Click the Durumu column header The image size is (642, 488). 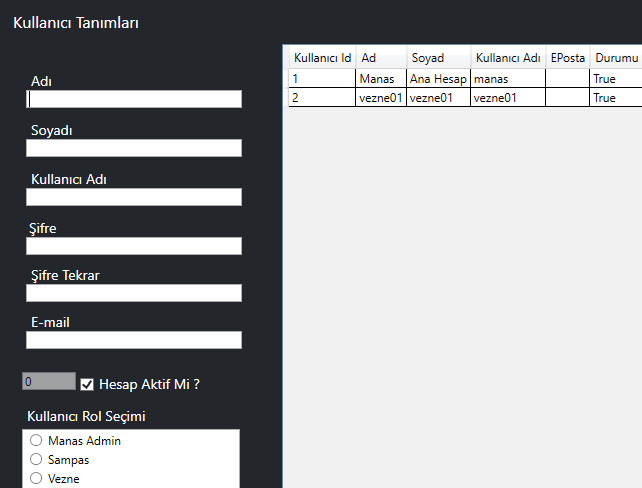click(x=616, y=58)
